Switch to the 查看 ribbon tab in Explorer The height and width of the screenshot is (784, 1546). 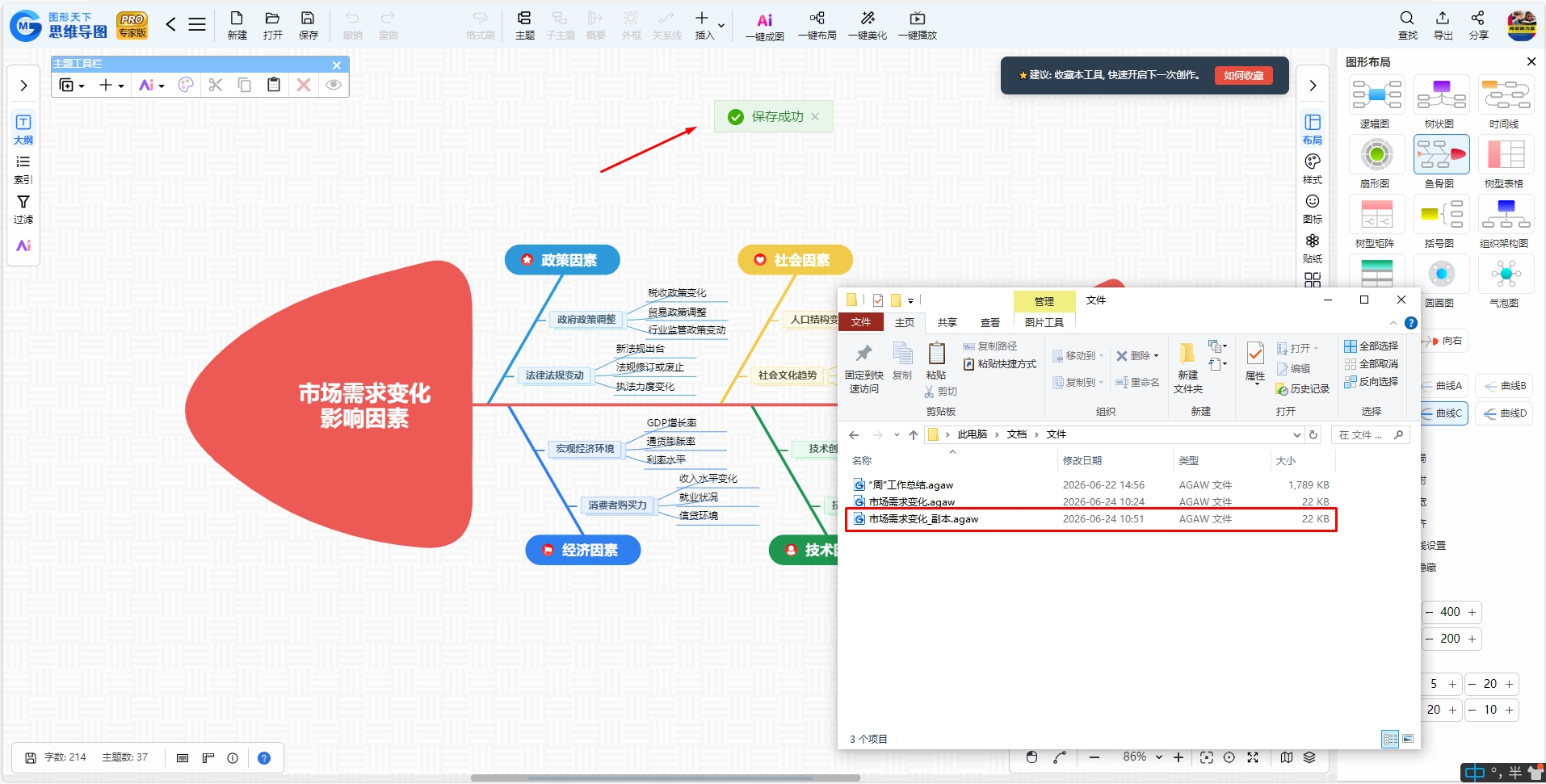point(990,322)
